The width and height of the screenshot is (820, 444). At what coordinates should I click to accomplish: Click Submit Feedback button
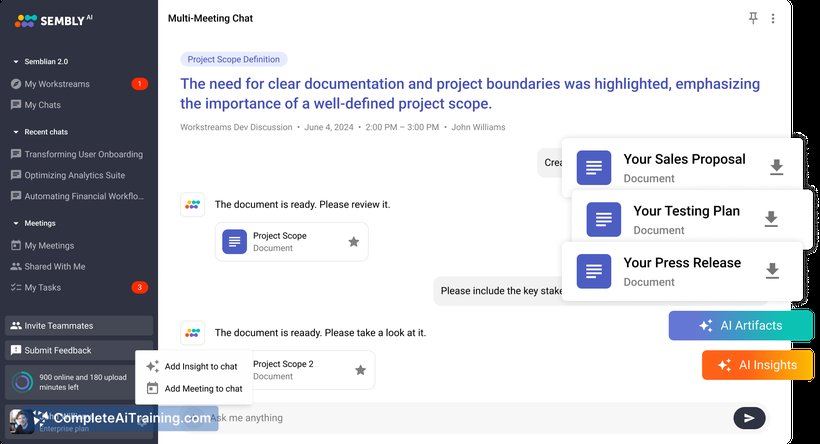tap(79, 350)
